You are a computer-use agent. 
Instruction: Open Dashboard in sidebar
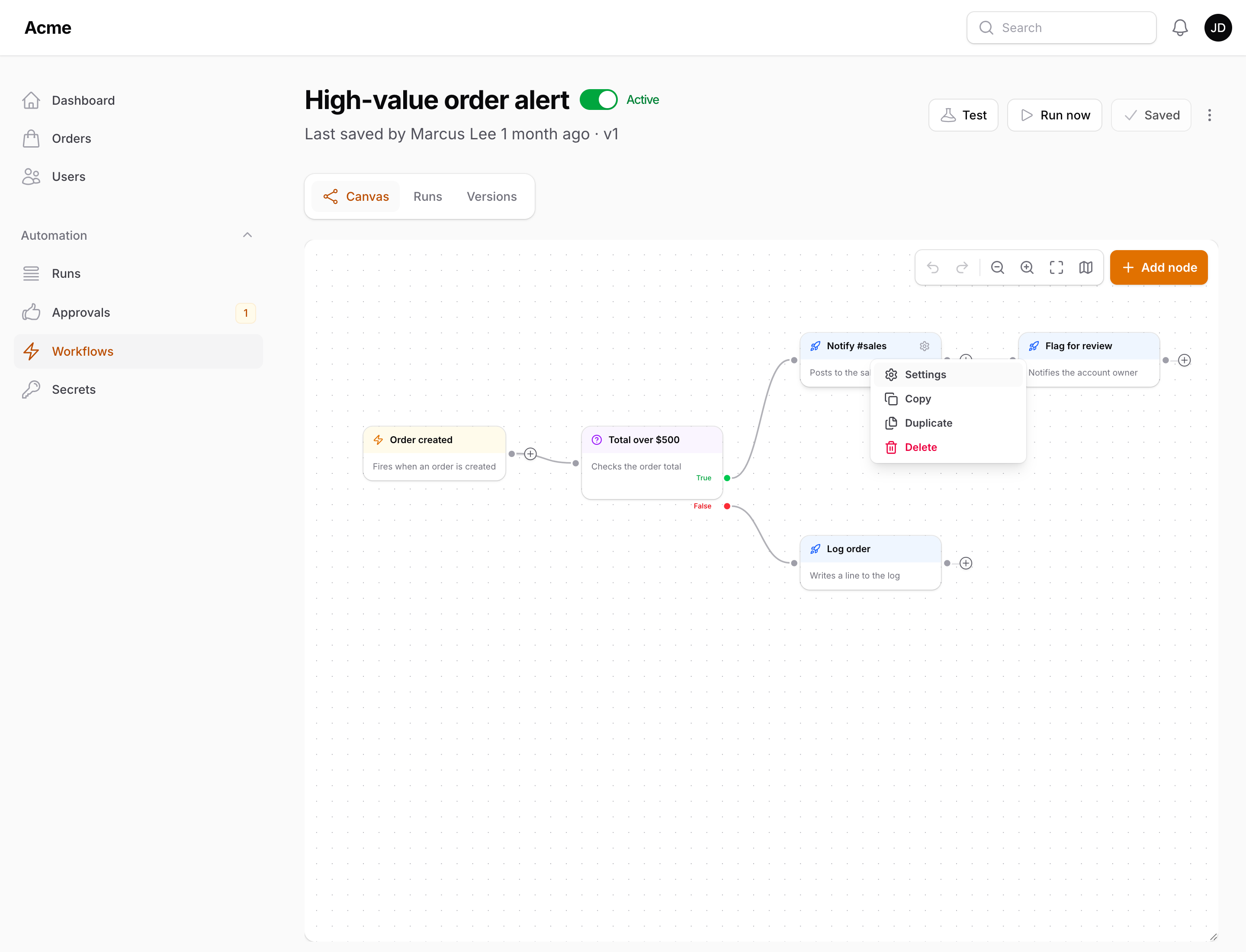tap(138, 100)
